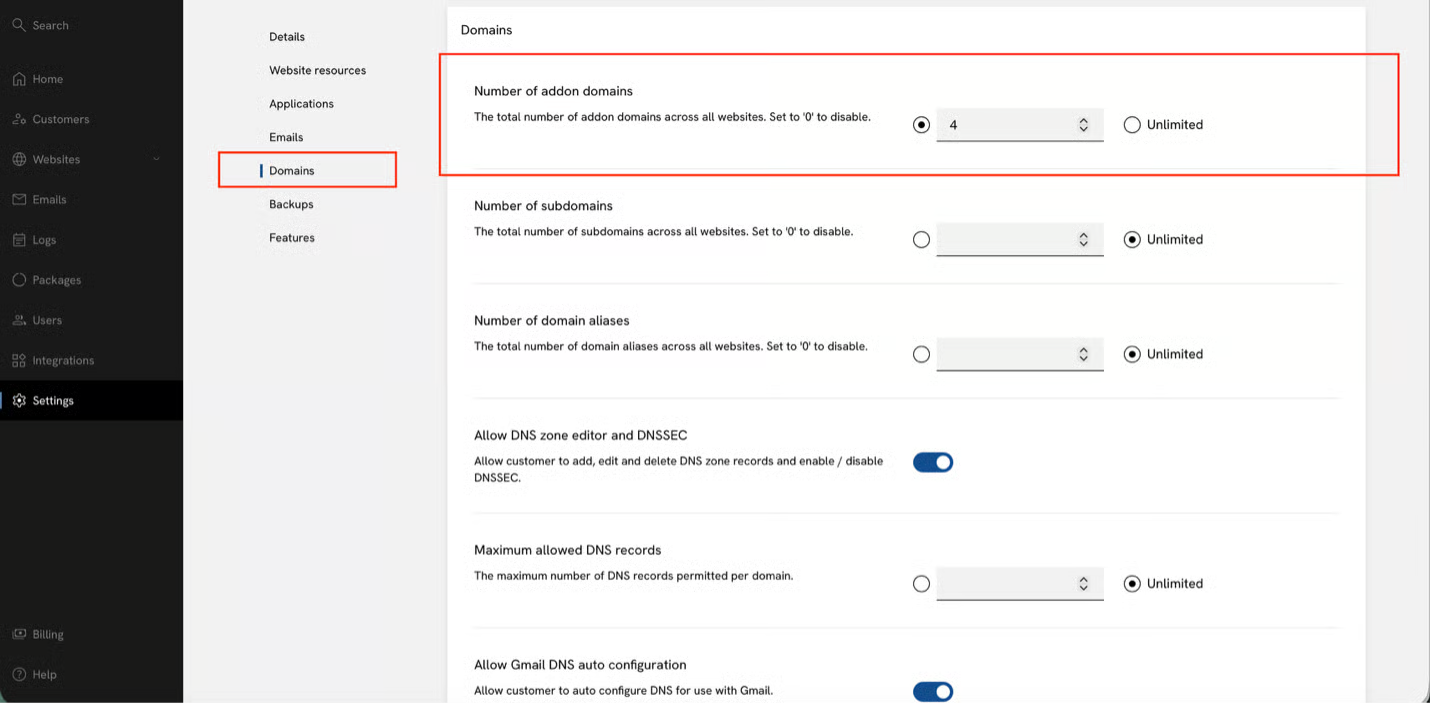Image resolution: width=1430 pixels, height=705 pixels.
Task: Expand the Websites sidebar chevron
Action: (x=156, y=159)
